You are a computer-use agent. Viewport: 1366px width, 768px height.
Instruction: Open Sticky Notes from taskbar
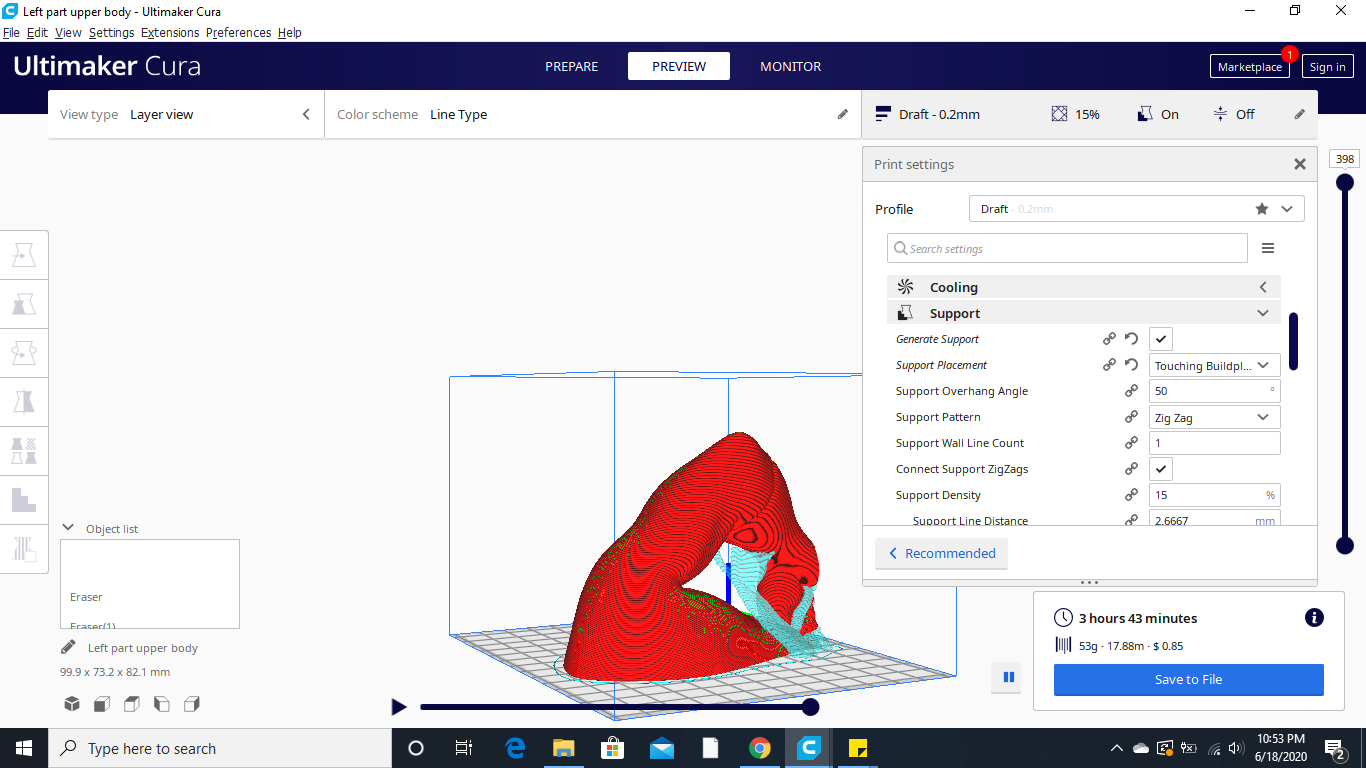click(857, 748)
